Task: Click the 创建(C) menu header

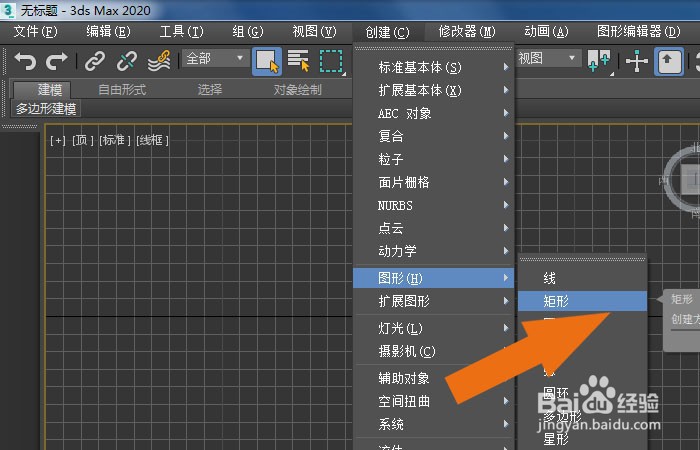Action: click(387, 32)
